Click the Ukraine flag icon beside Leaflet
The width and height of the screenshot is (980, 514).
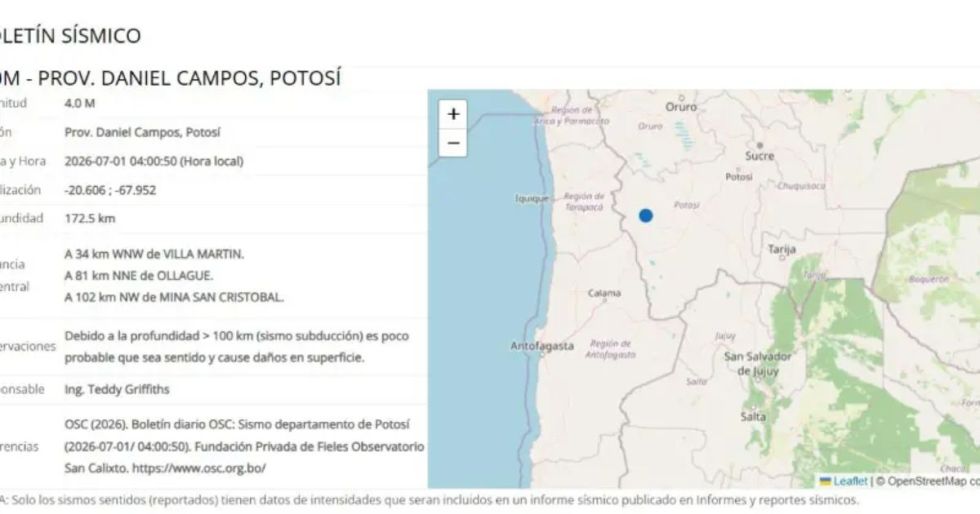[826, 481]
